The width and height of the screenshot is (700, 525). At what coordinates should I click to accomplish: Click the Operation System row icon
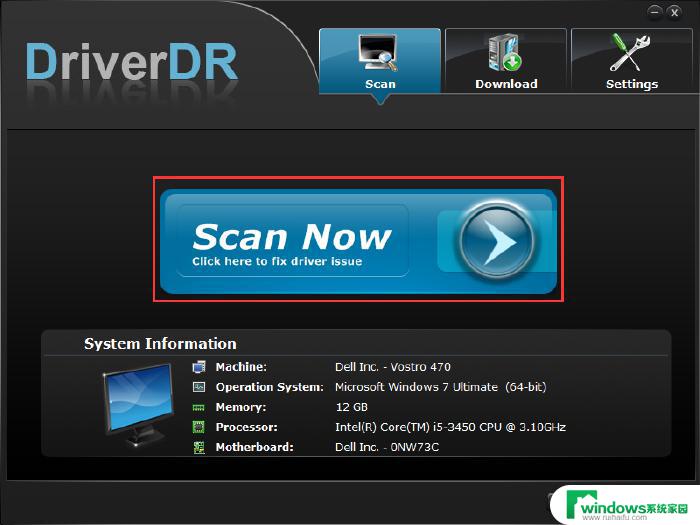click(199, 387)
